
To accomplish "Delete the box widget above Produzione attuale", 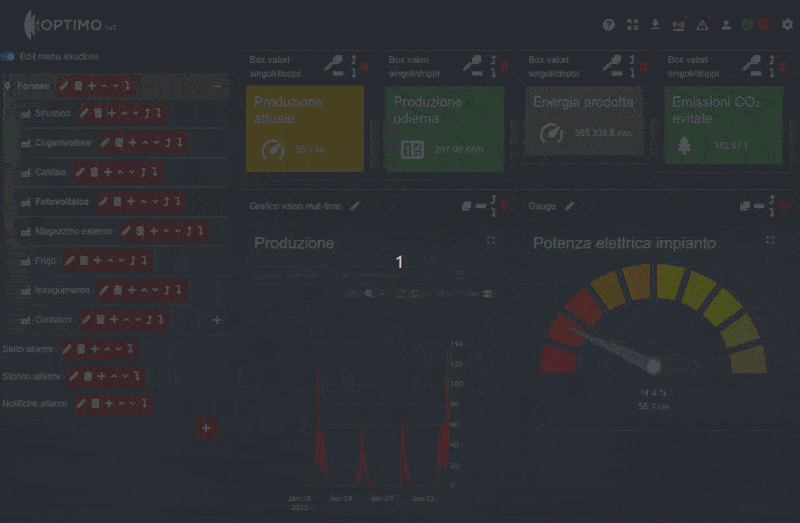I will [x=365, y=67].
